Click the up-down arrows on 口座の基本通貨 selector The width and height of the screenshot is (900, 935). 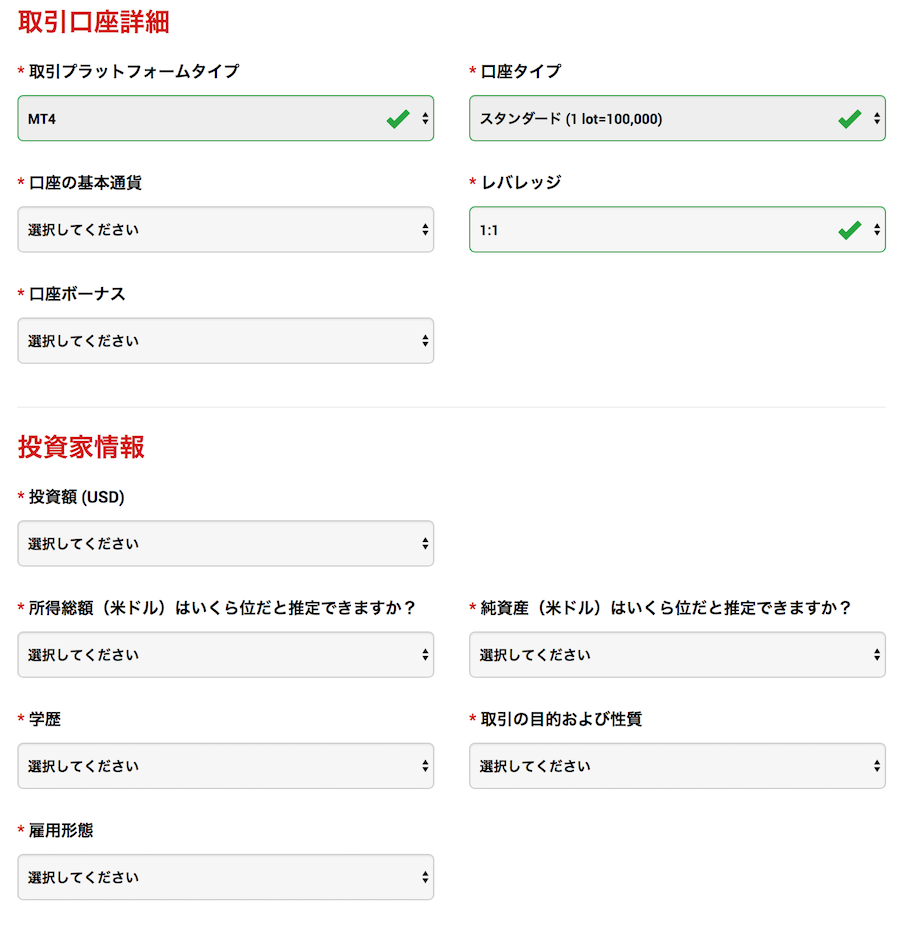425,230
